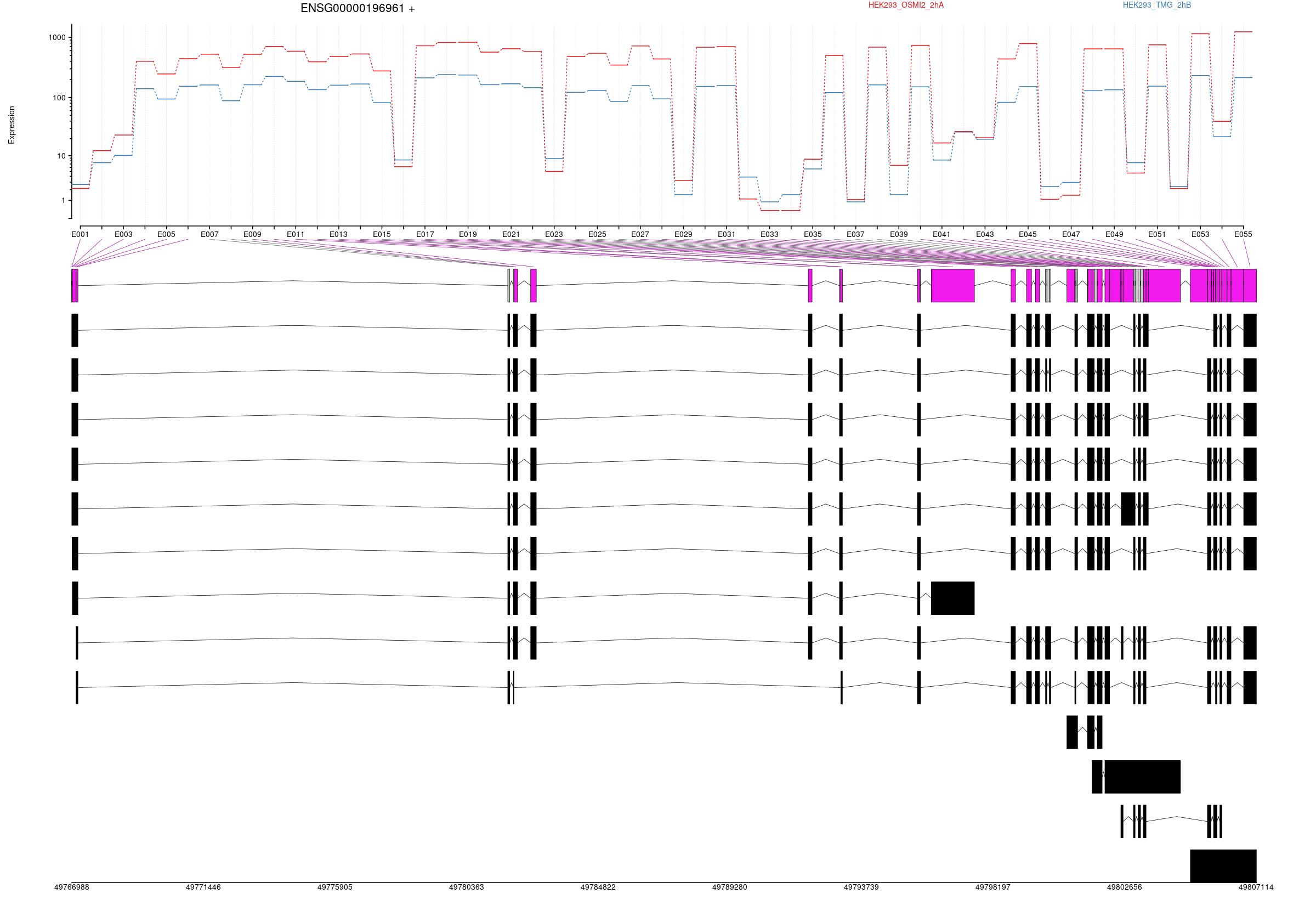Screen dimensions: 1316x899
Task: Click exon label E049
Action: coord(1114,234)
